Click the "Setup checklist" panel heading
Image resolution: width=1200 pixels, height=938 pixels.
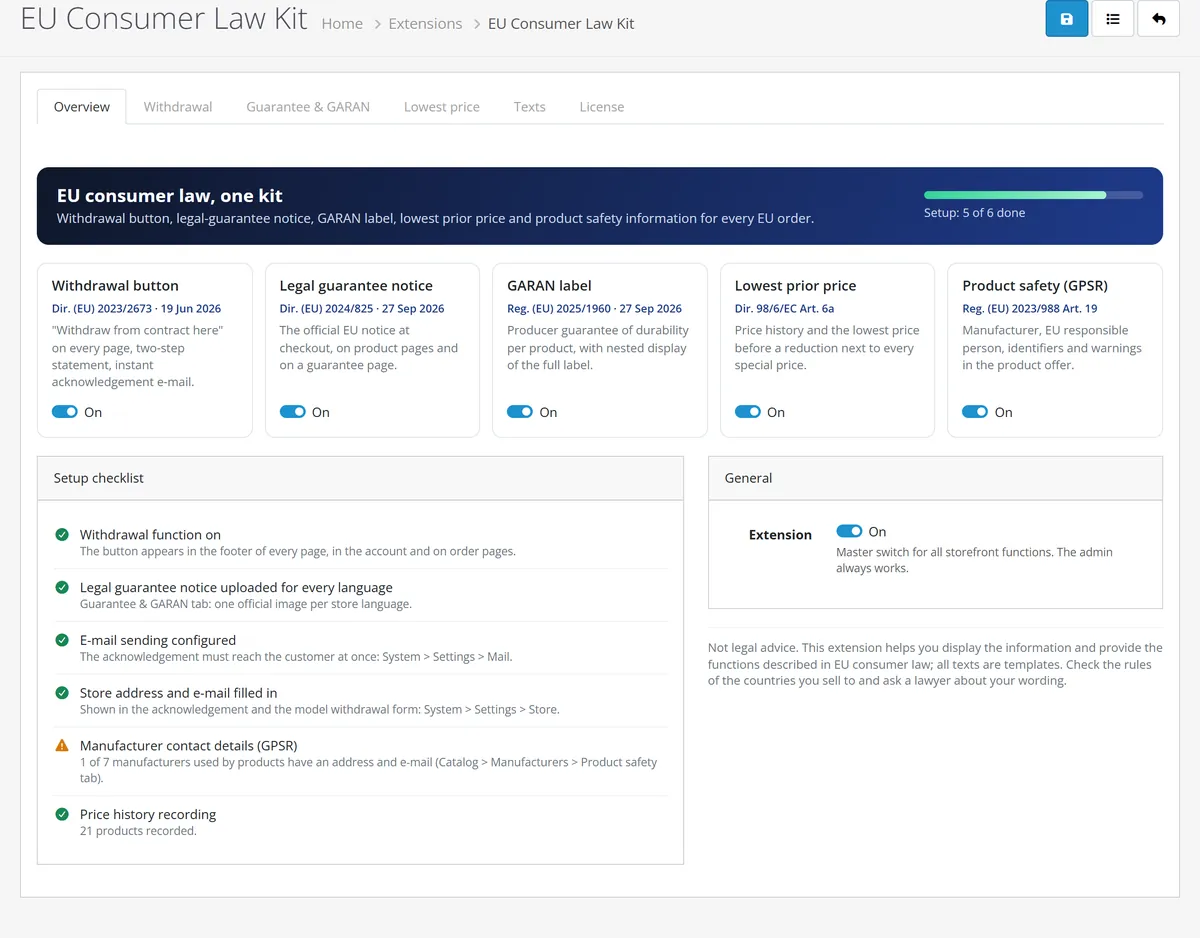point(99,478)
